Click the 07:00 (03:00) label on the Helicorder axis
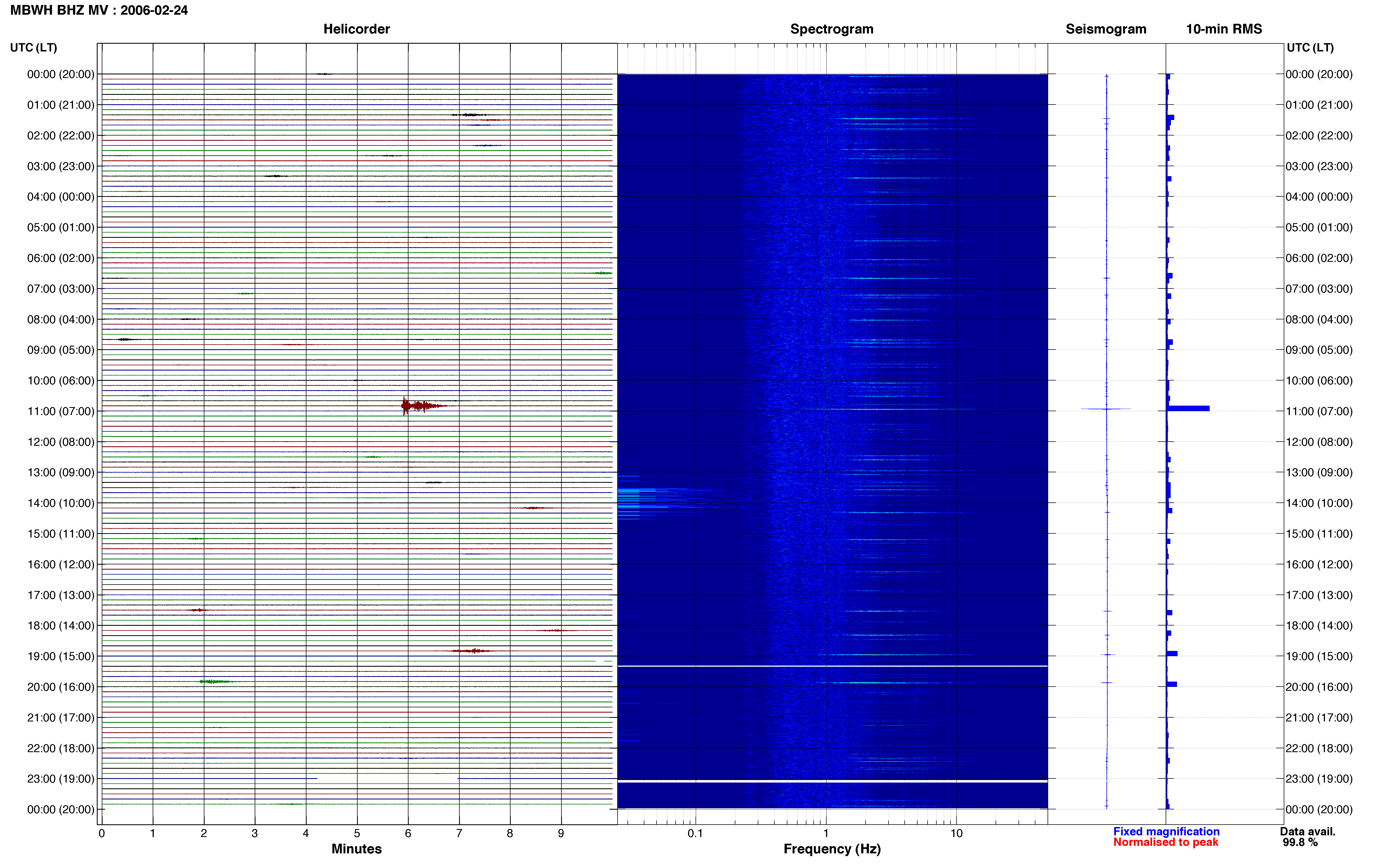1388x868 pixels. (61, 289)
